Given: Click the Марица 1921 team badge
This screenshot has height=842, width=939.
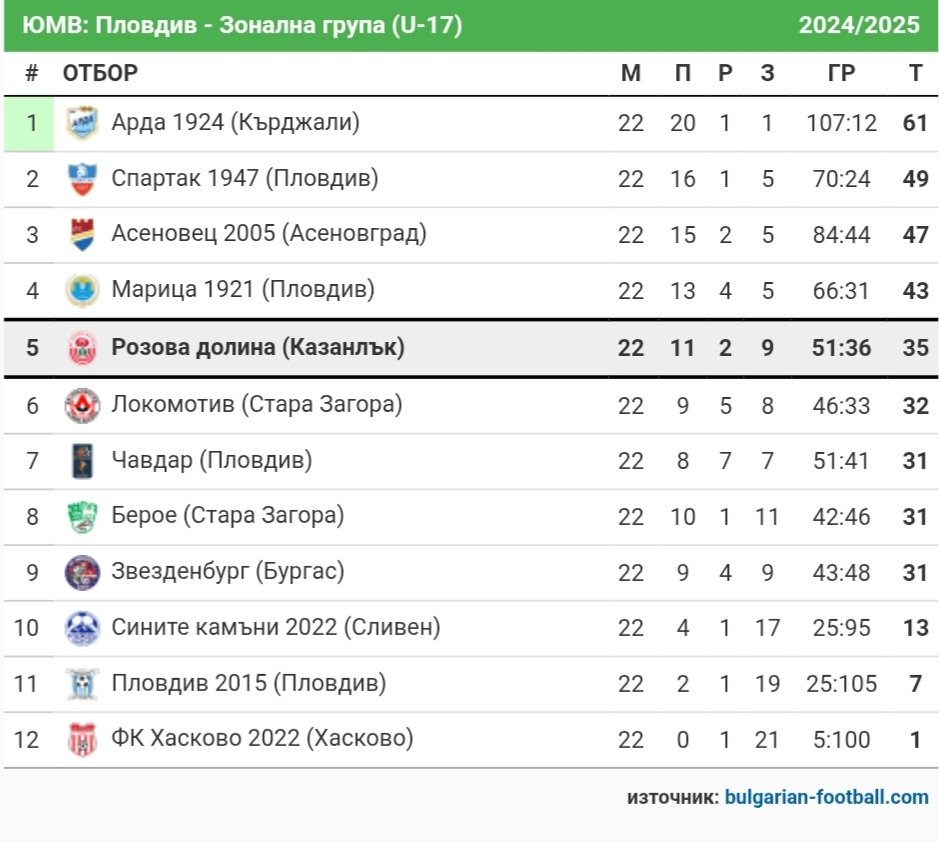Looking at the screenshot, I should [82, 290].
